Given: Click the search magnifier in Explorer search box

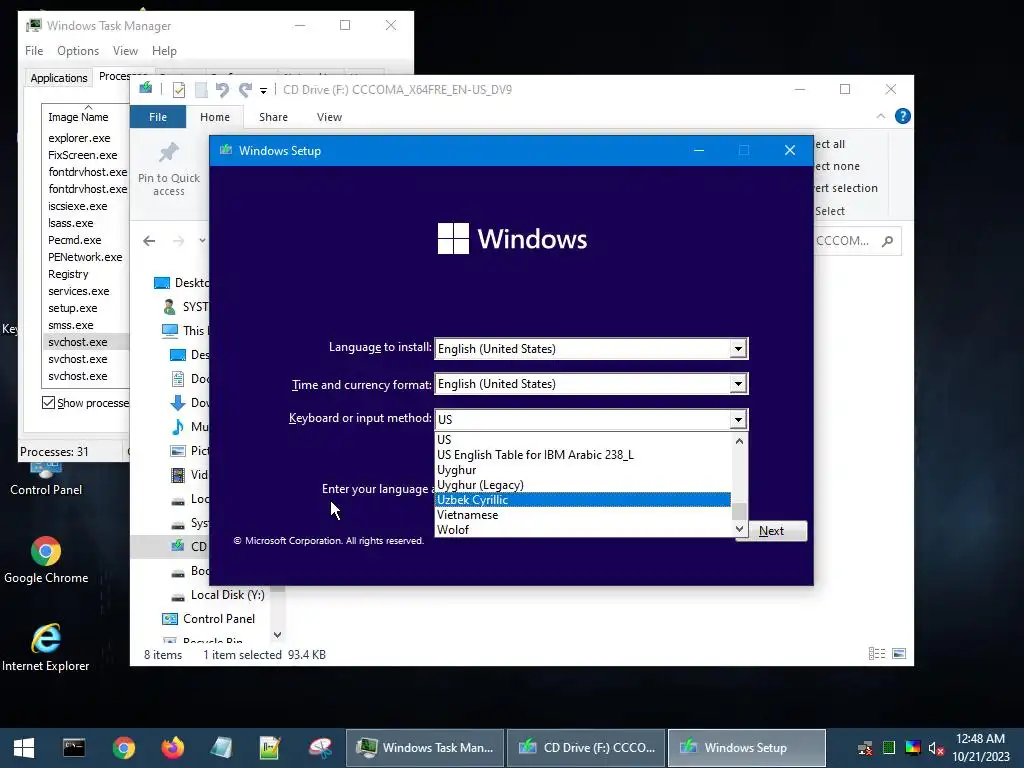Looking at the screenshot, I should (887, 241).
